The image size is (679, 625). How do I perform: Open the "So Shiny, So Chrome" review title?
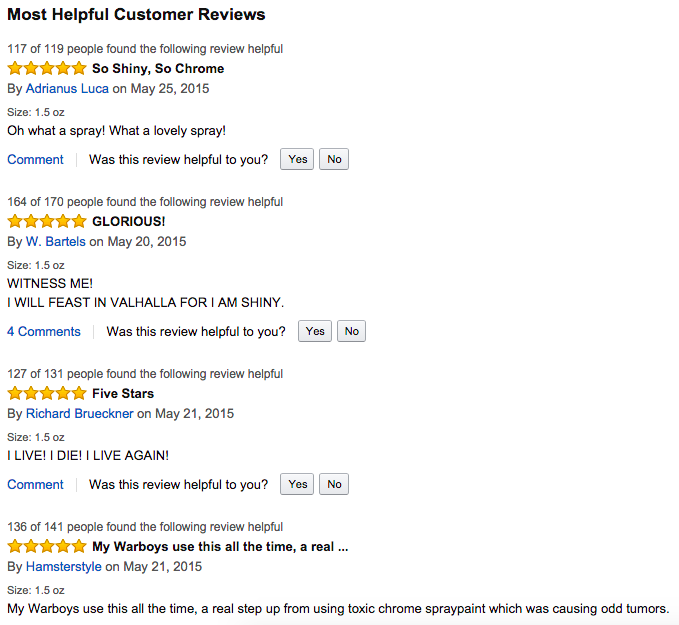158,69
